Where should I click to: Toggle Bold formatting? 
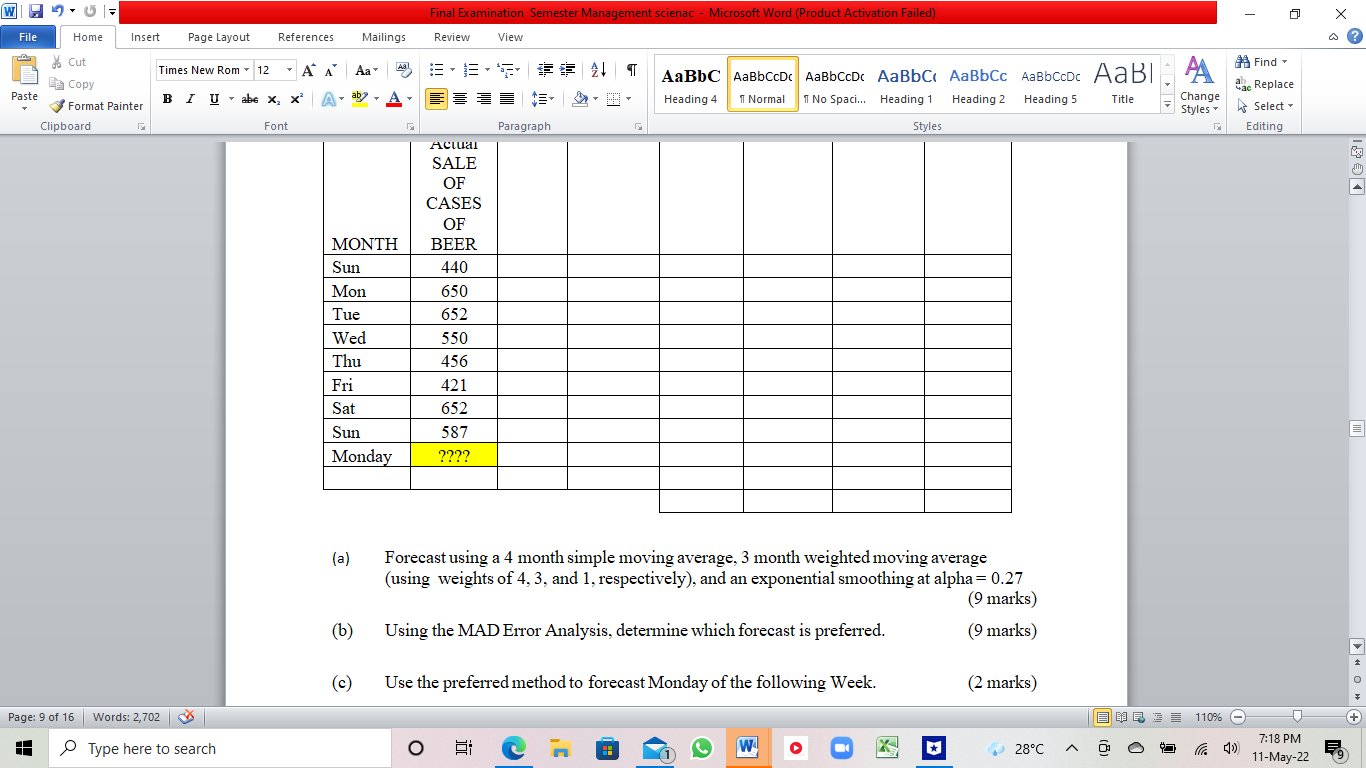tap(167, 98)
